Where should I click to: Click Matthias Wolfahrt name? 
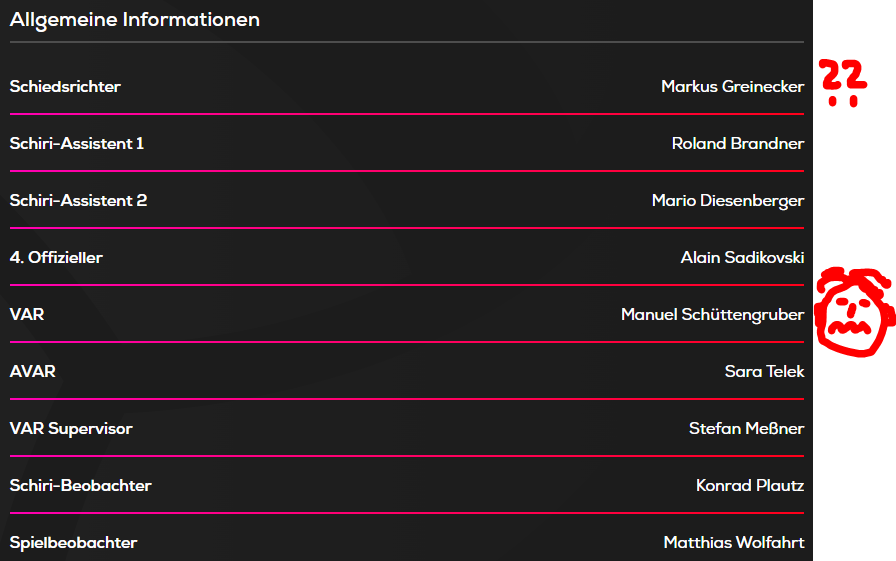733,543
